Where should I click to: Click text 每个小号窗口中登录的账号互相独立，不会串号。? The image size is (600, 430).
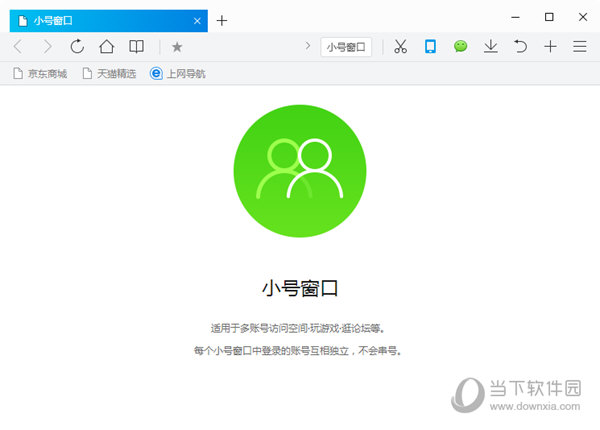pos(297,350)
